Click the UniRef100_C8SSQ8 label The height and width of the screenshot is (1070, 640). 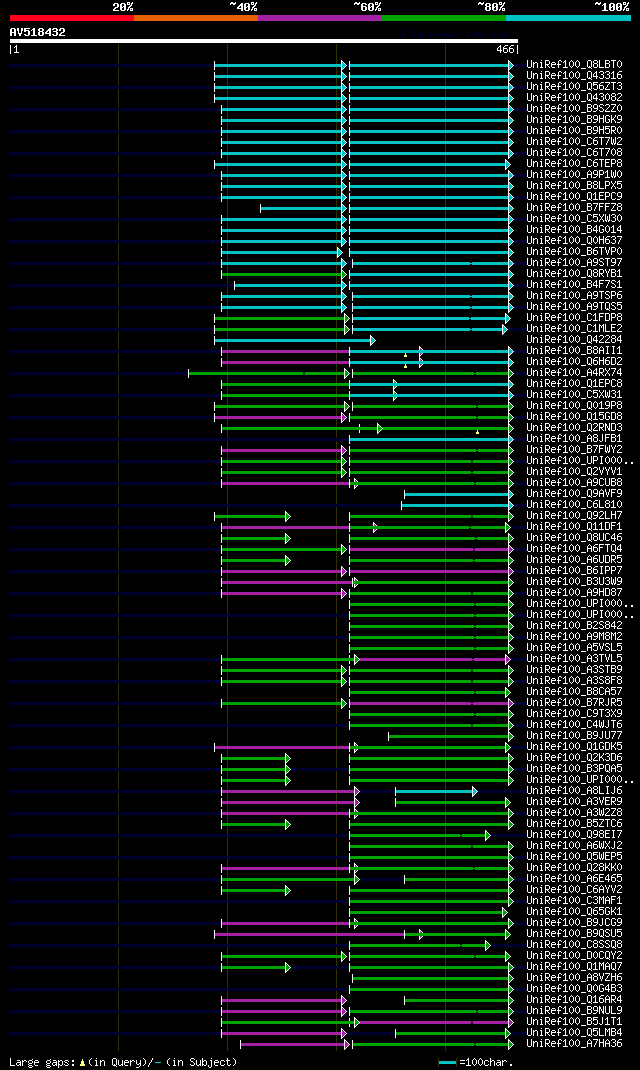pyautogui.click(x=574, y=944)
